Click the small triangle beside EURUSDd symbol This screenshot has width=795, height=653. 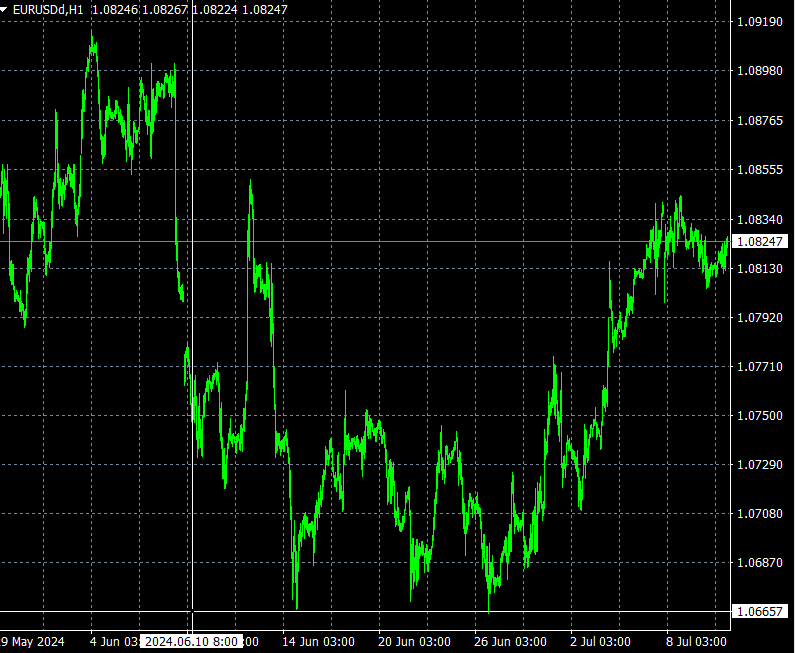(6, 9)
